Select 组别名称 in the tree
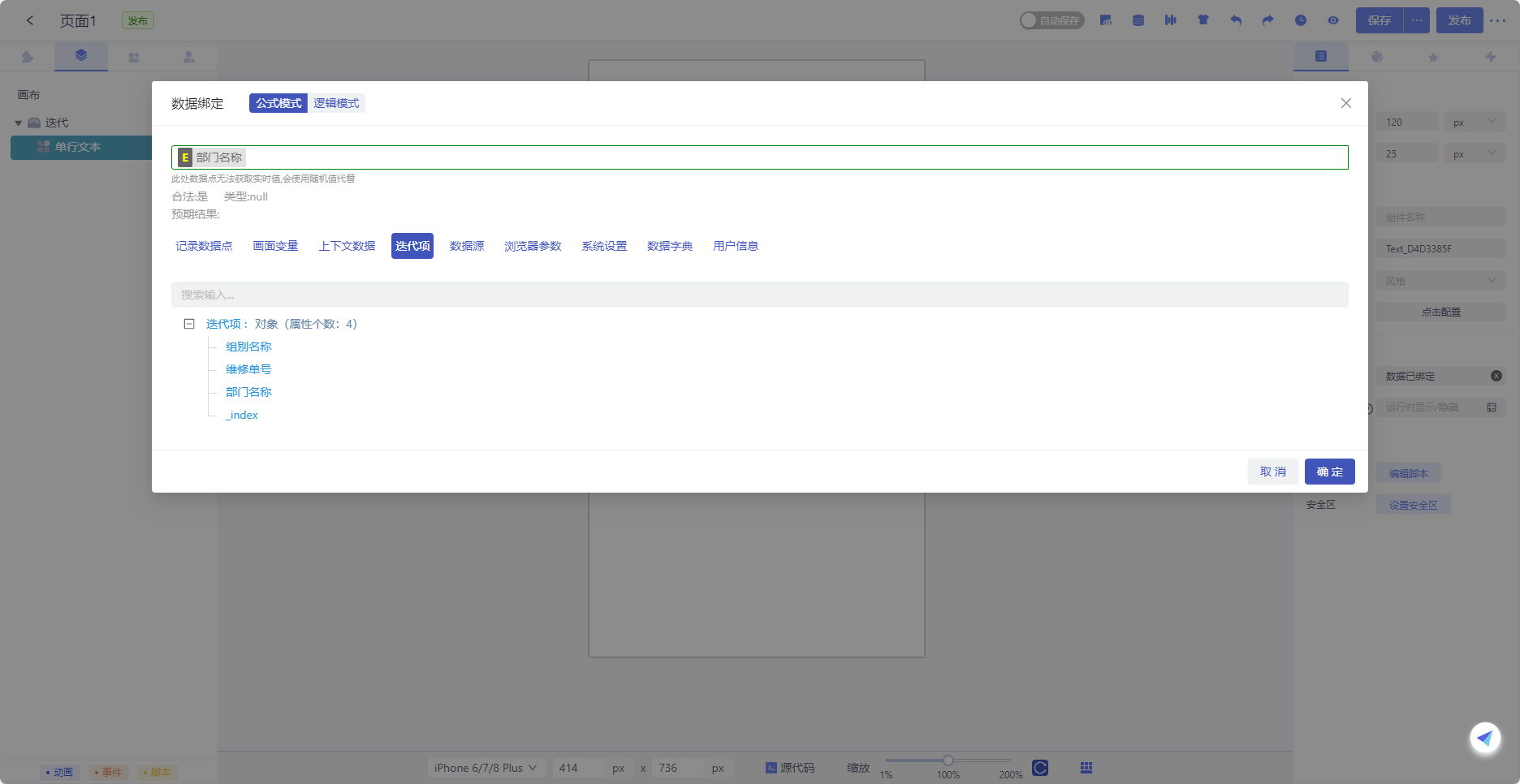Viewport: 1520px width, 784px height. pyautogui.click(x=248, y=347)
